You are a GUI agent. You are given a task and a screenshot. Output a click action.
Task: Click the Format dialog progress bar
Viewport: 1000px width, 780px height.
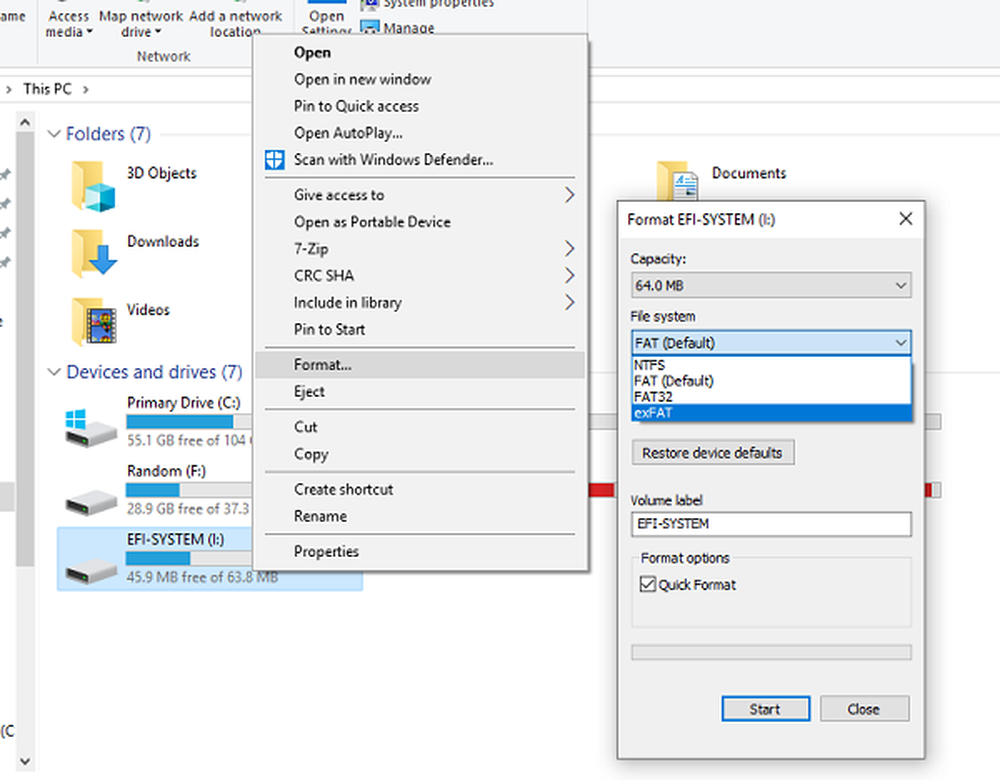(770, 652)
